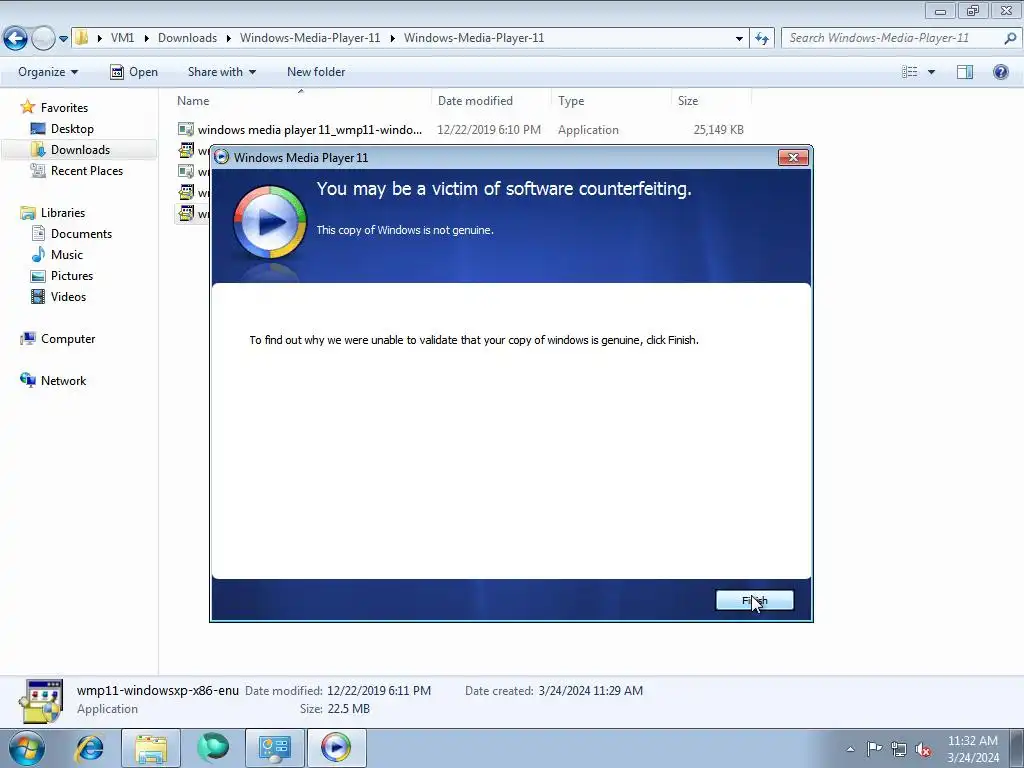Click the muted volume tray icon
The width and height of the screenshot is (1024, 768).
(923, 749)
